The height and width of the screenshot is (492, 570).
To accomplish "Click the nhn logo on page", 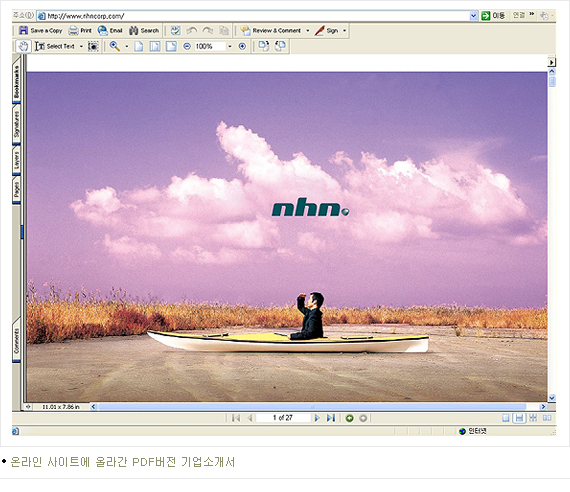I will coord(310,207).
